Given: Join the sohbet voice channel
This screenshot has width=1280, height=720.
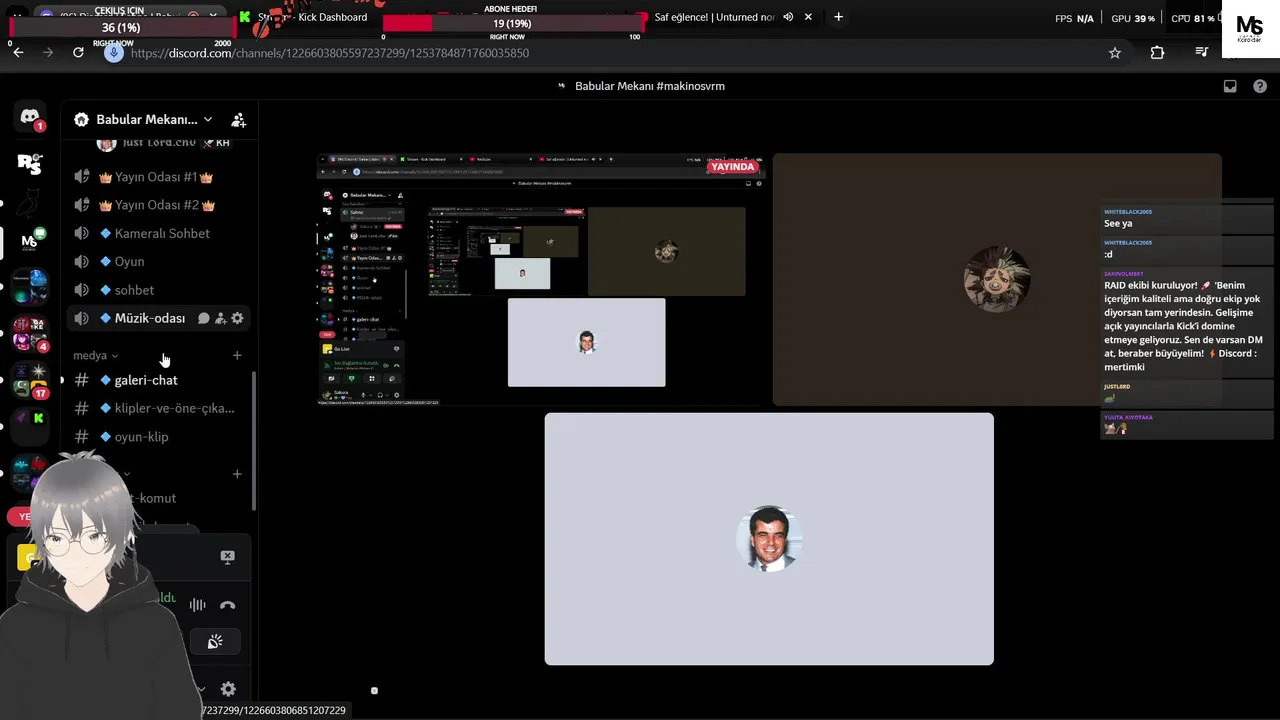Looking at the screenshot, I should click(157, 290).
